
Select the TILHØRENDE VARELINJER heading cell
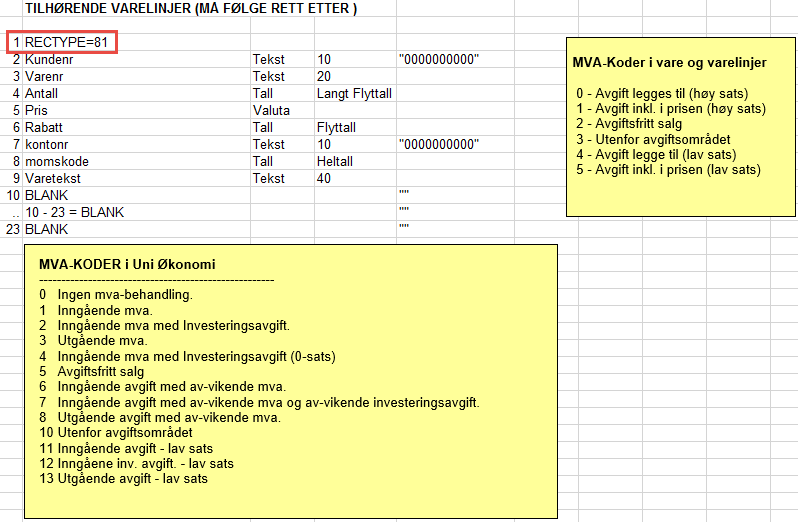[190, 9]
